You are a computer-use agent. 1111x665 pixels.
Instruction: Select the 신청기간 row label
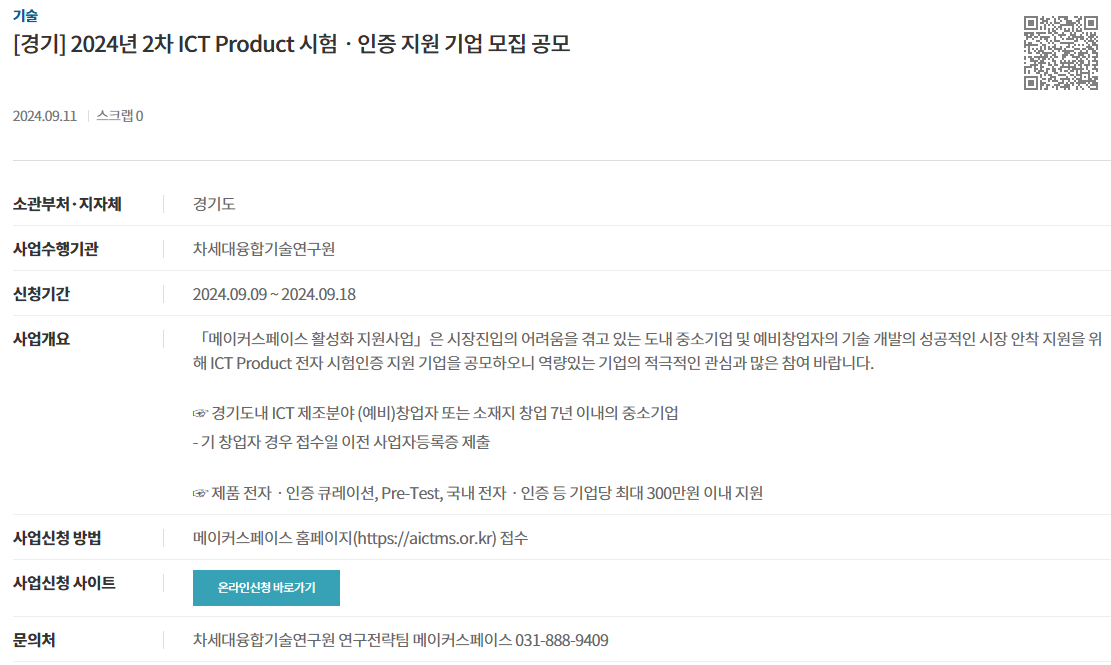[41, 294]
